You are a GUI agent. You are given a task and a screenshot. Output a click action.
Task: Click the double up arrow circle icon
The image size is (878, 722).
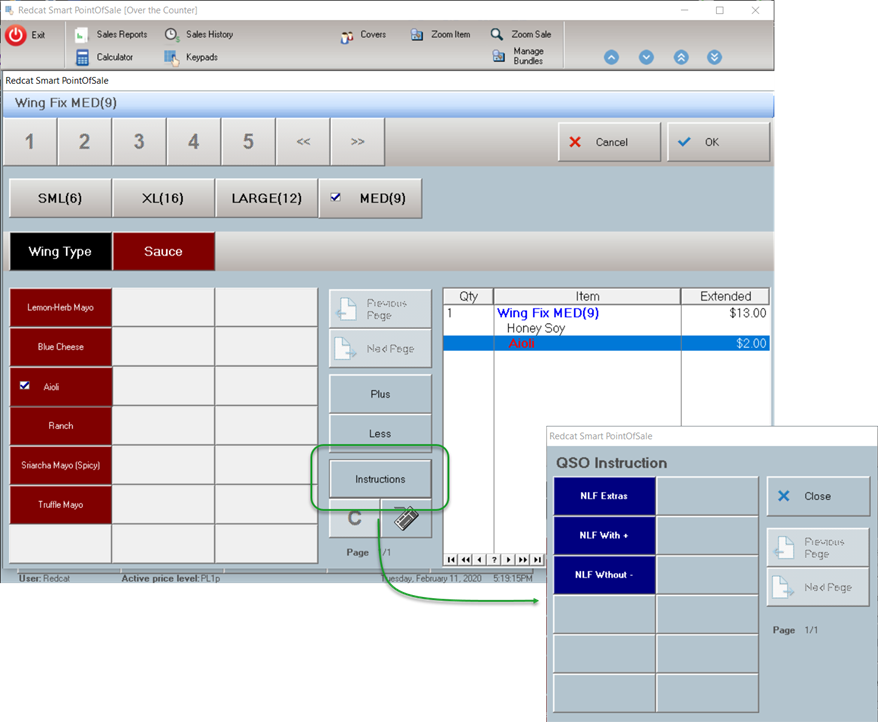click(x=681, y=57)
